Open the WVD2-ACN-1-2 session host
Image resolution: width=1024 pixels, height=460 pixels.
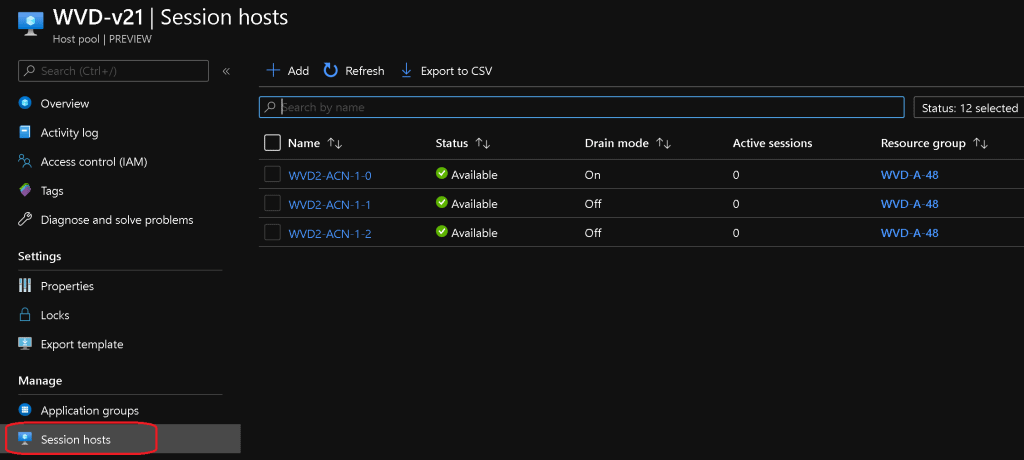[330, 233]
